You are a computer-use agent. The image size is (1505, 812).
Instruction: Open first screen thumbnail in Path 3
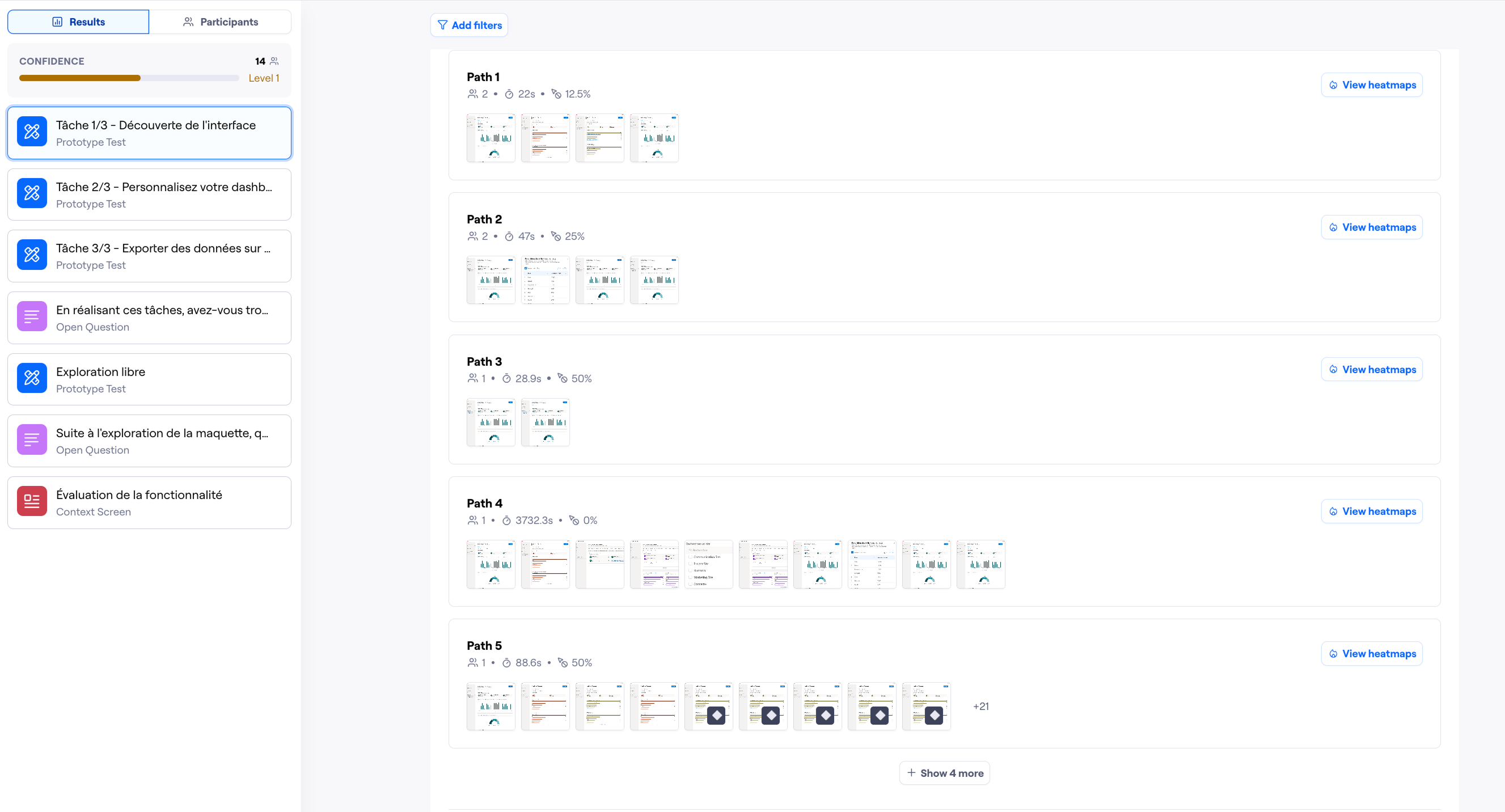coord(491,422)
